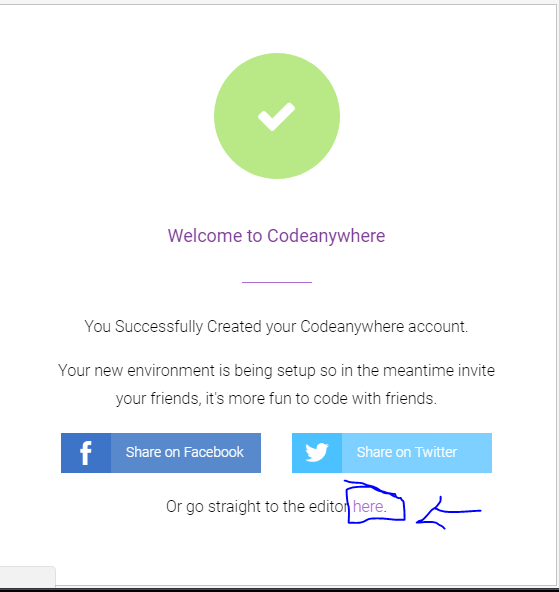
Task: Share on Facebook button label
Action: click(185, 452)
